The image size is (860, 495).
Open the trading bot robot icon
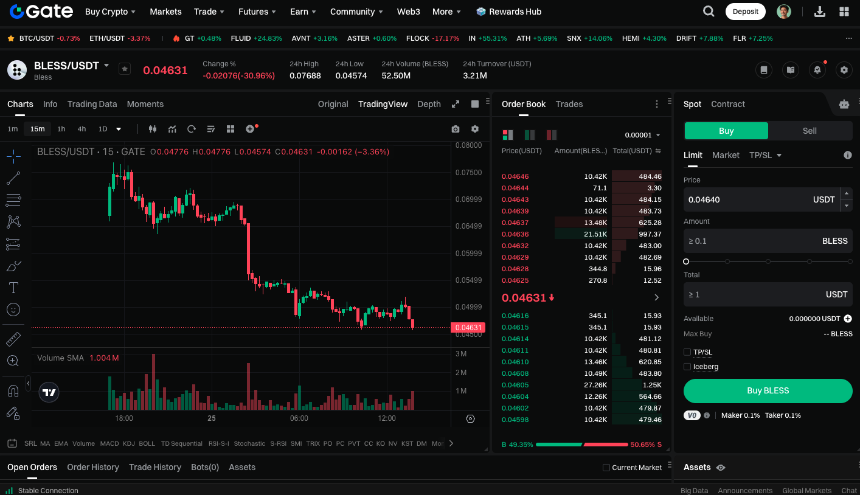coord(844,104)
